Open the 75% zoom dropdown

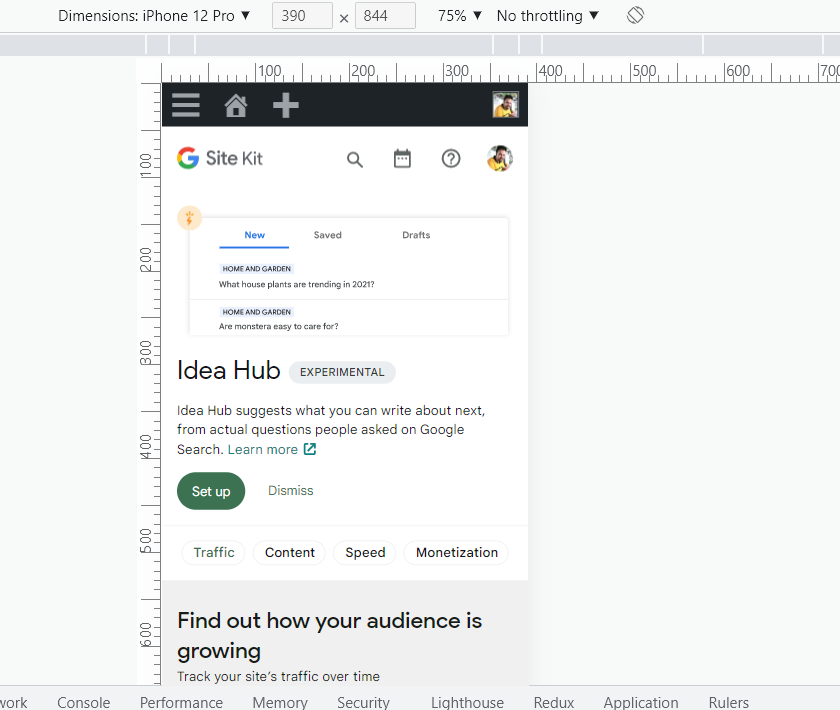tap(460, 16)
